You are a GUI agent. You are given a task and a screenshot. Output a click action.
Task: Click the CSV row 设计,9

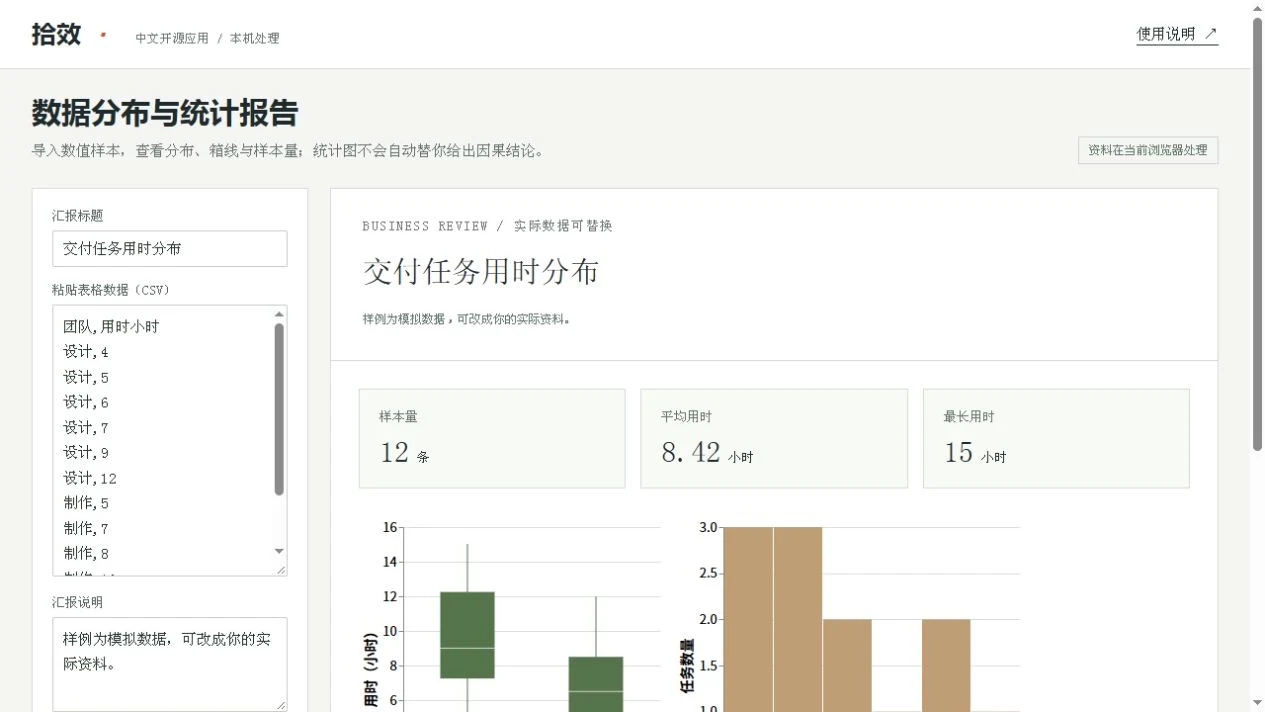(x=86, y=452)
